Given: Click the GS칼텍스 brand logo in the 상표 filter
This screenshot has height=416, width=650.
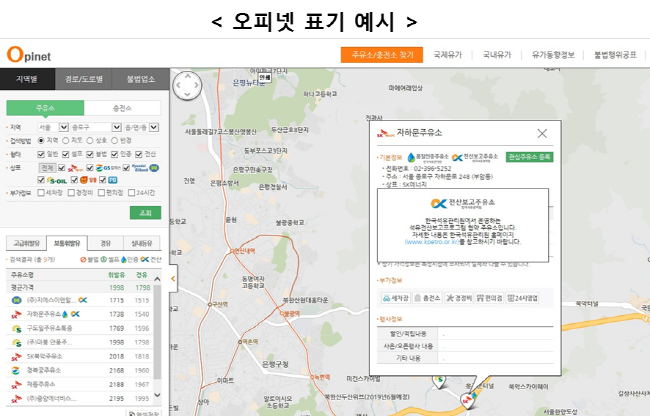Looking at the screenshot, I should pos(108,168).
